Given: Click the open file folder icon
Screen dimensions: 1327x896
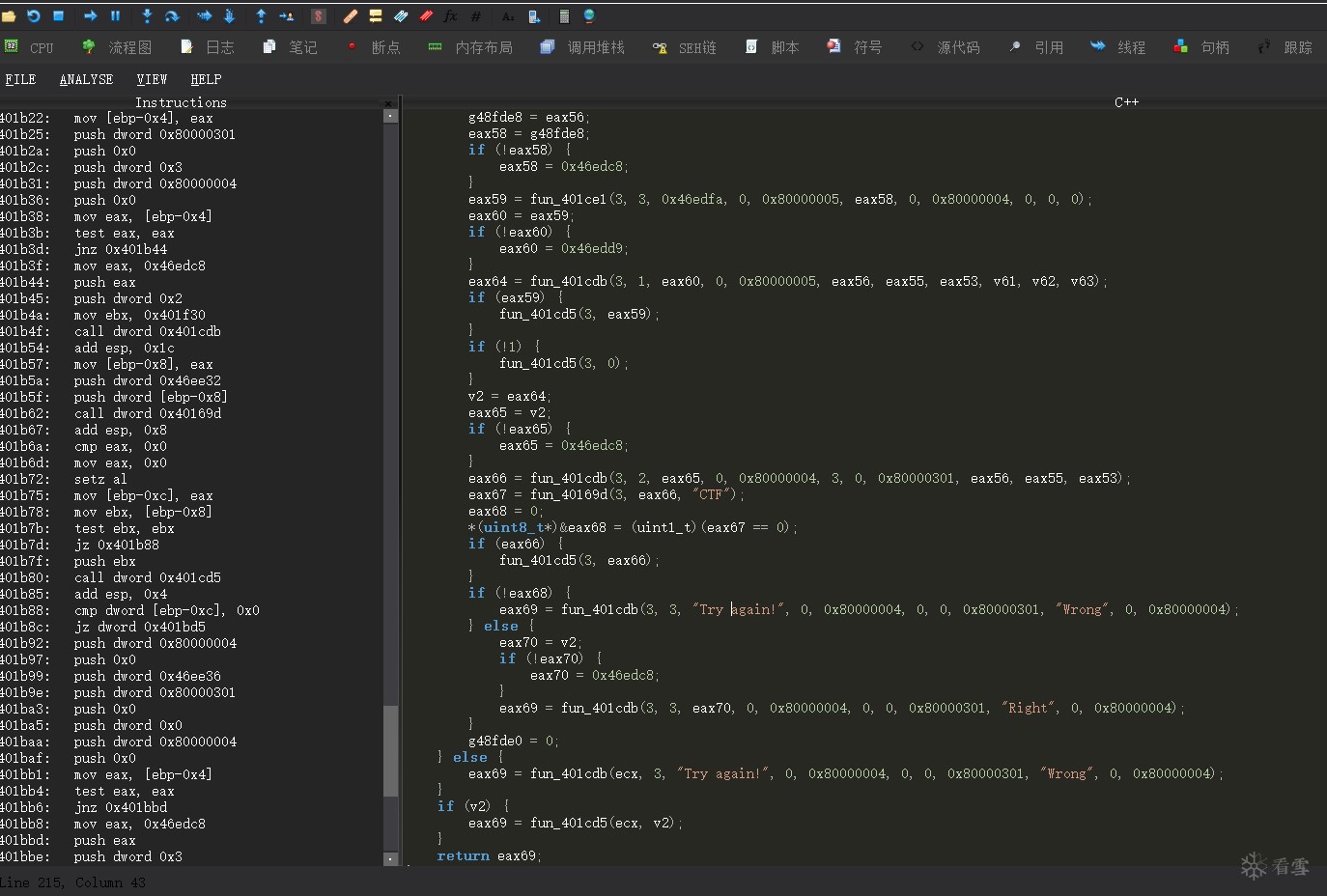Looking at the screenshot, I should 10,15.
